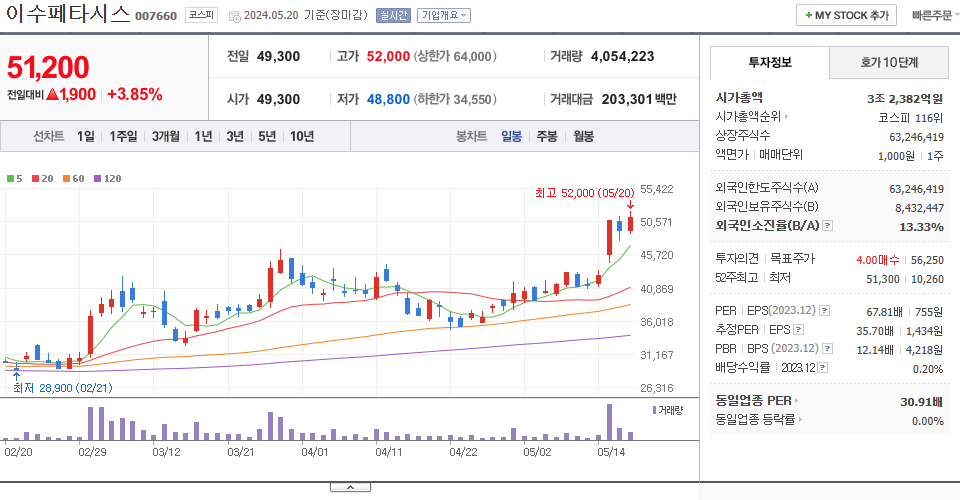
Task: Click the orange 60-day moving average legend
Action: pos(73,179)
